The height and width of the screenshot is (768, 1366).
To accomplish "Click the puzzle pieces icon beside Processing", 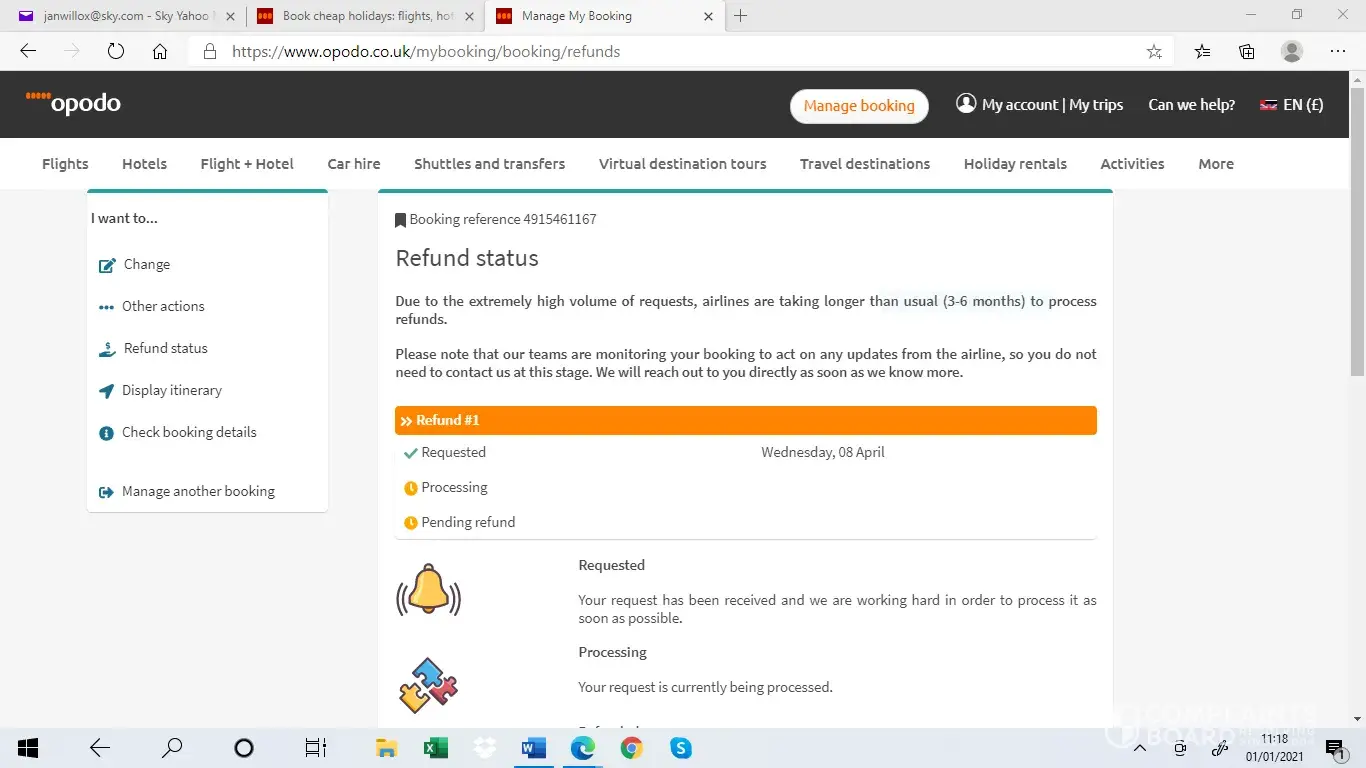I will pyautogui.click(x=429, y=685).
